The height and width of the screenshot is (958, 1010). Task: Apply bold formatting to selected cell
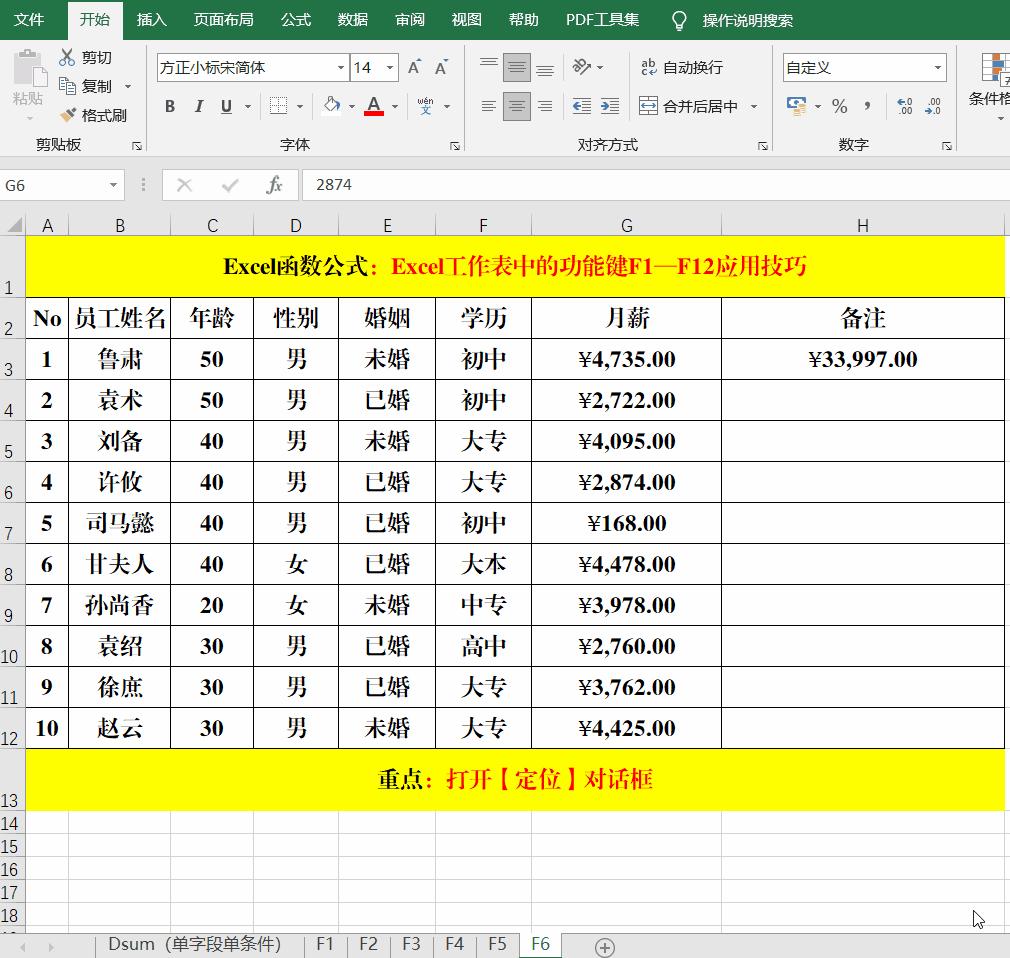pos(169,105)
